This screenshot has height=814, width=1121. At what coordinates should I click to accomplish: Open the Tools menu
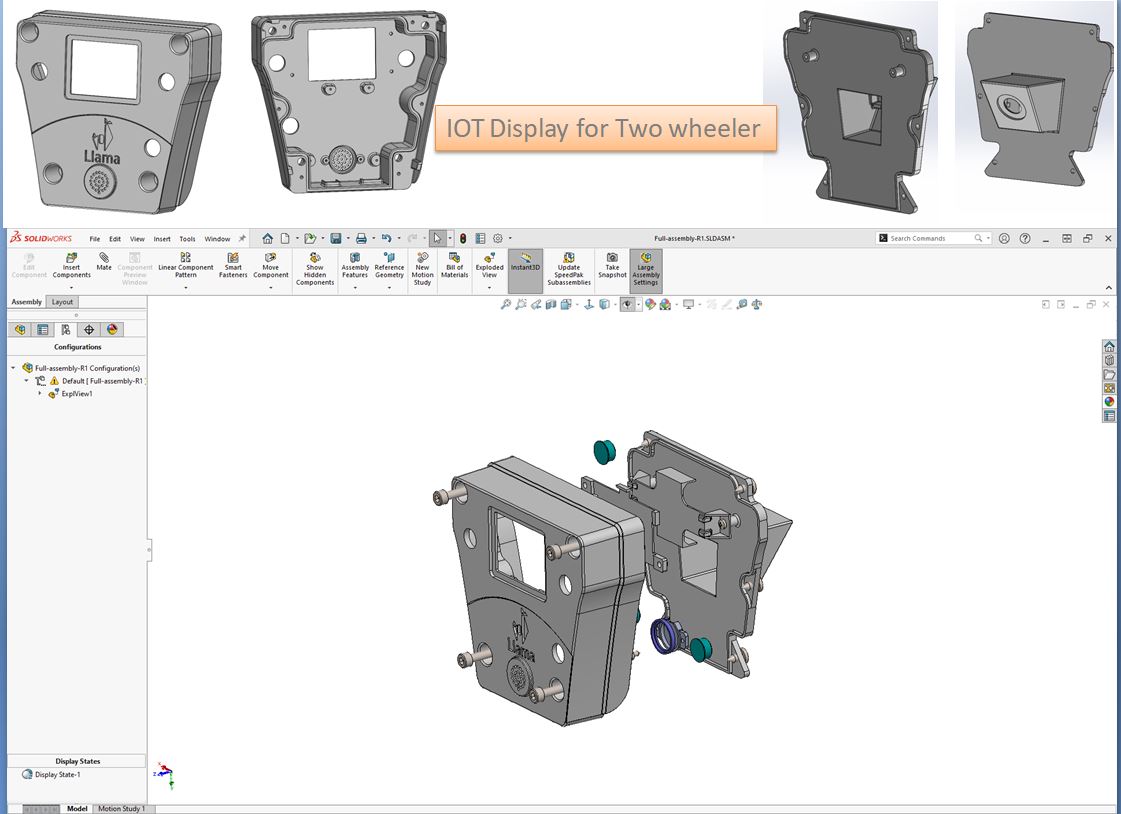tap(187, 239)
